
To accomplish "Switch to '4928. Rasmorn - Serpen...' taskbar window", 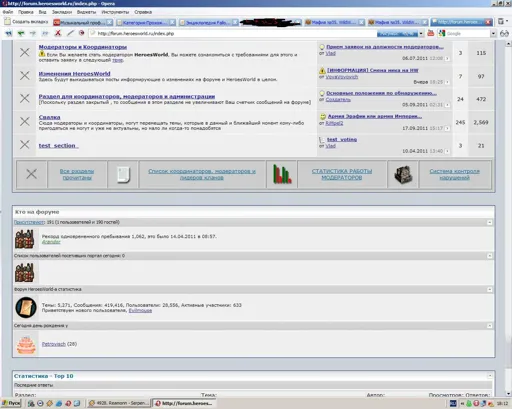I will (x=119, y=403).
